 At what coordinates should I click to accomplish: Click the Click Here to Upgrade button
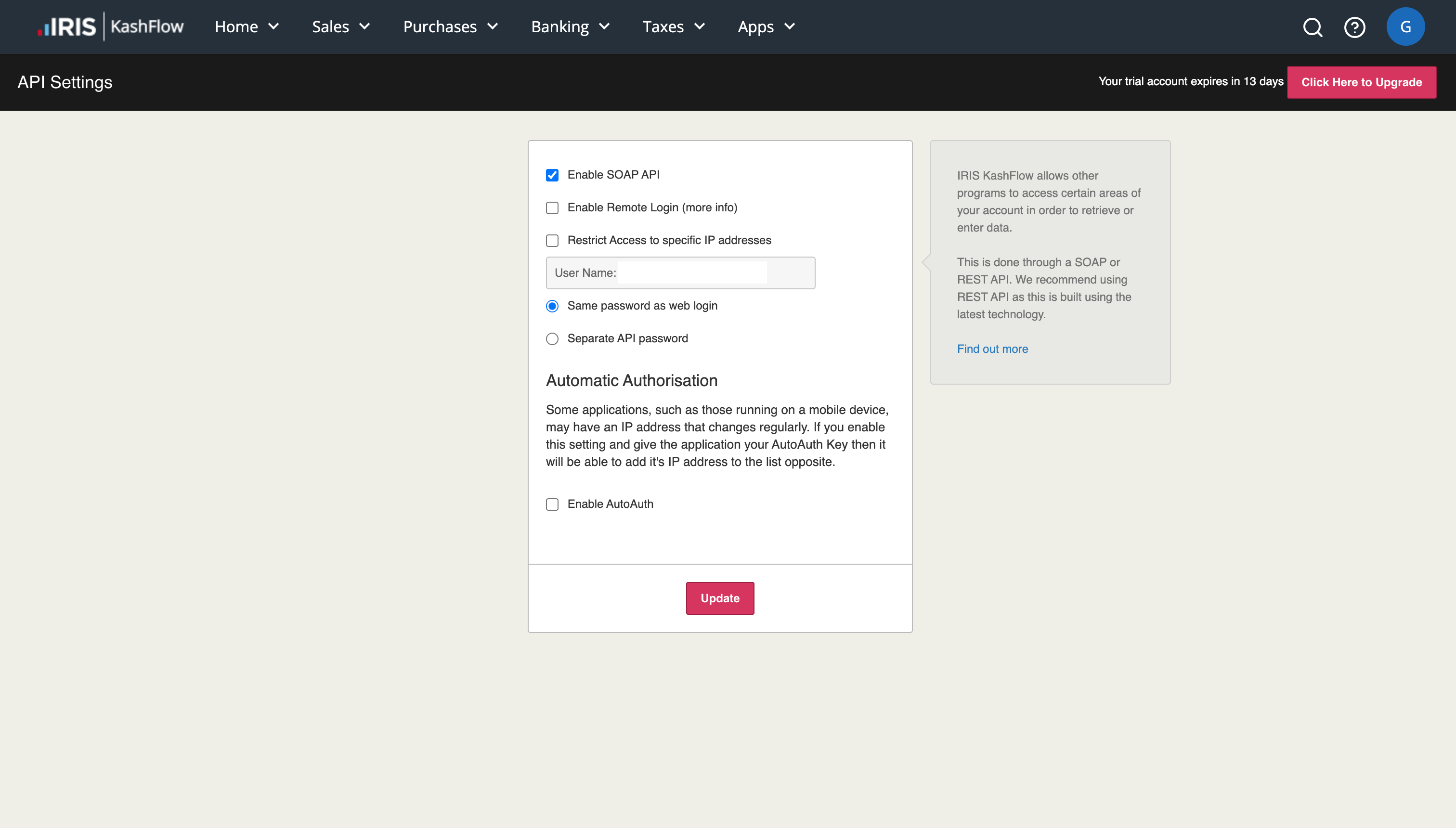click(x=1362, y=82)
